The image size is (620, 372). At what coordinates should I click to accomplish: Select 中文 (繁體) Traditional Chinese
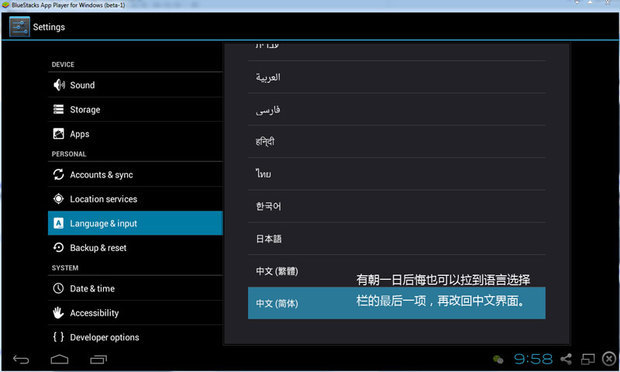tap(397, 271)
